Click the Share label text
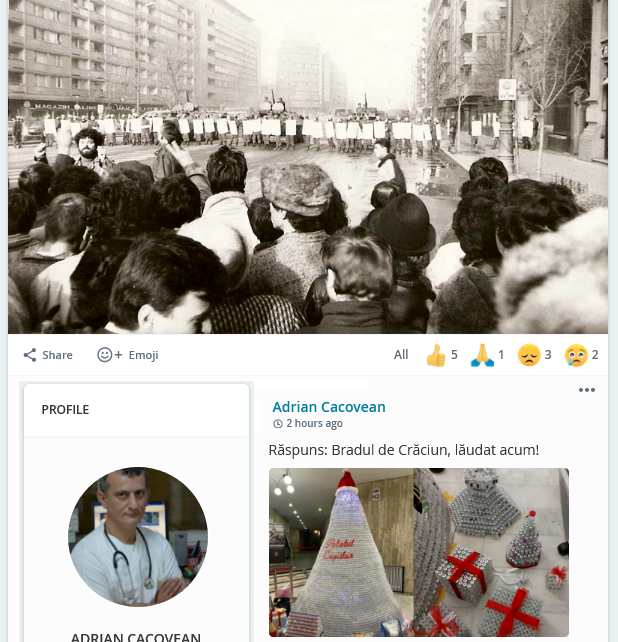Screen dimensions: 618x642 [57, 355]
